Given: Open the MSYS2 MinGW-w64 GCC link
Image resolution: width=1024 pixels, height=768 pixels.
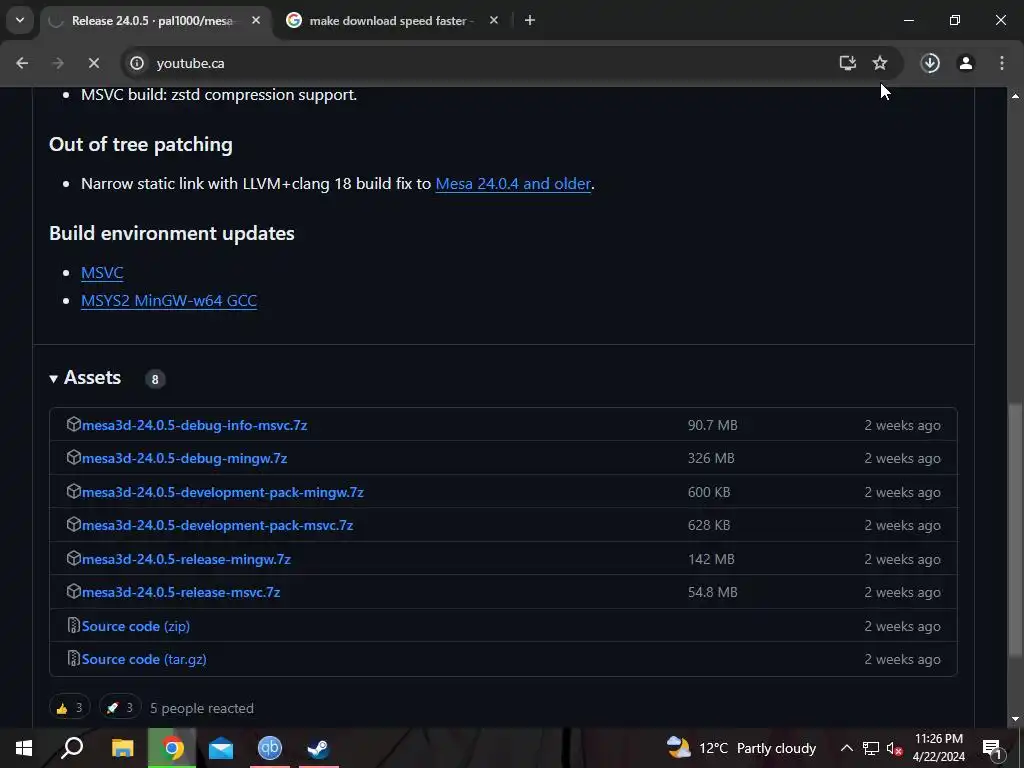Looking at the screenshot, I should coord(168,300).
